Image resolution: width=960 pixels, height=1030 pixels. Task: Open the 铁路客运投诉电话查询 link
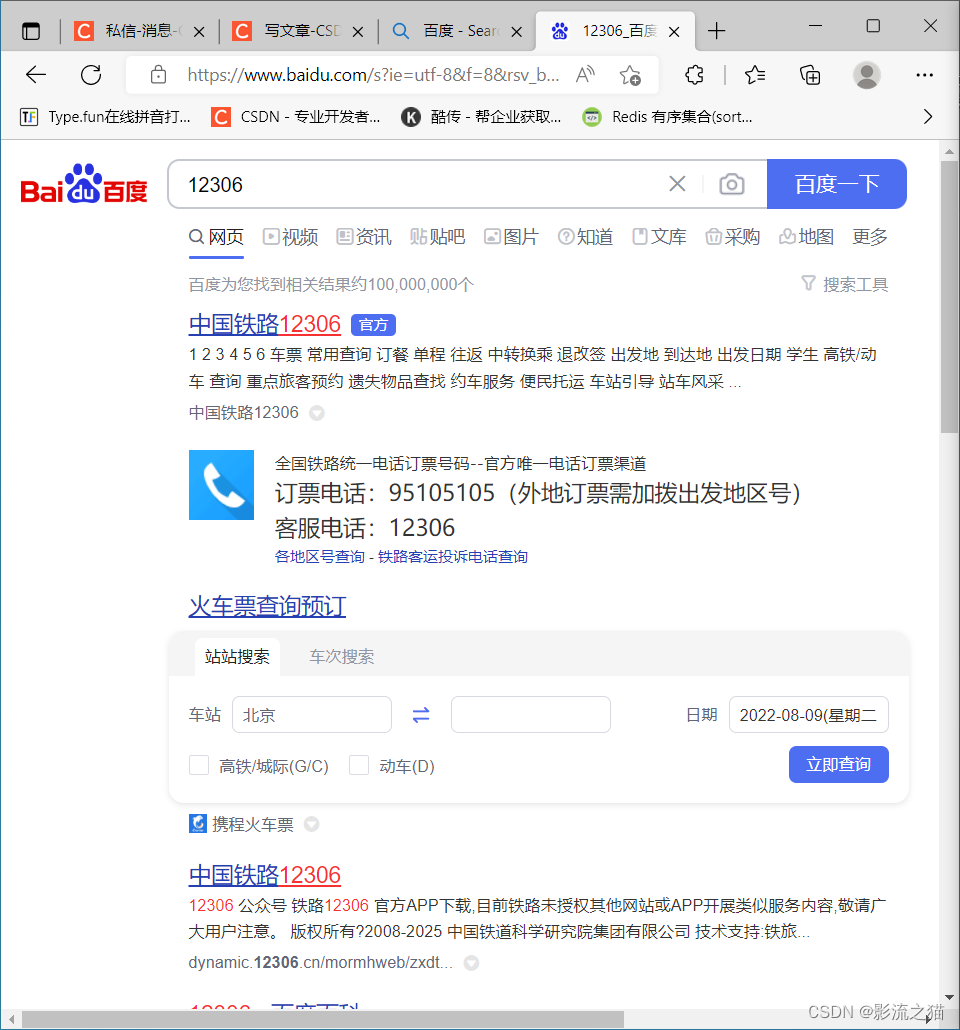453,556
